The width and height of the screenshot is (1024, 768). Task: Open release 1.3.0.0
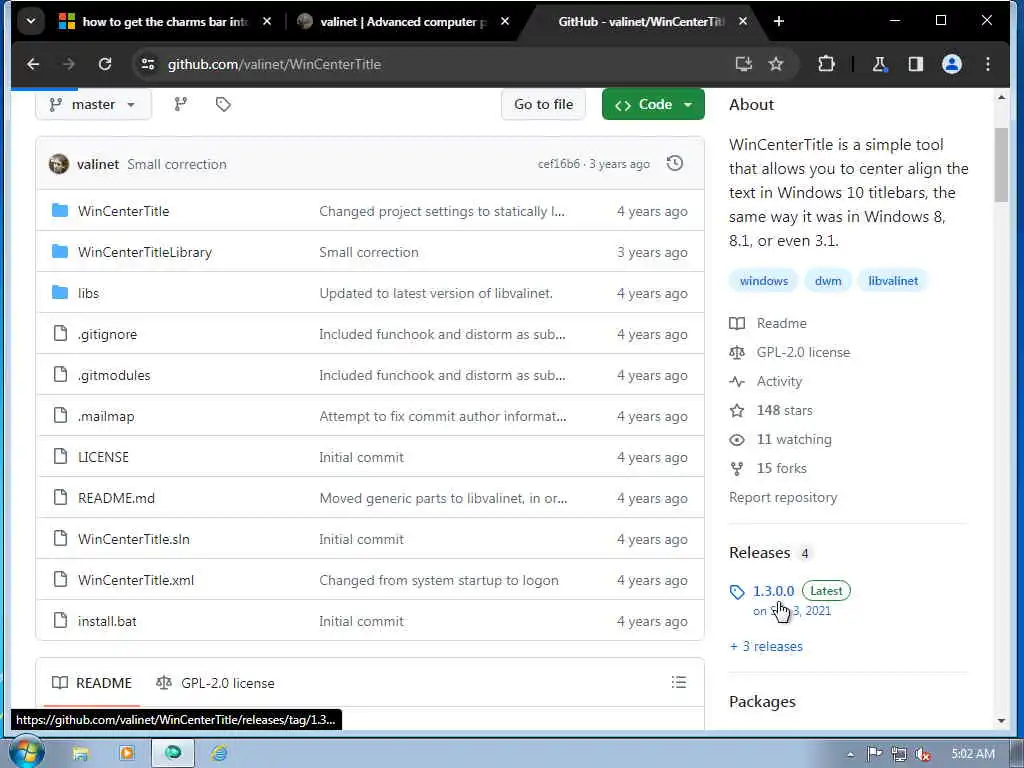click(x=773, y=591)
